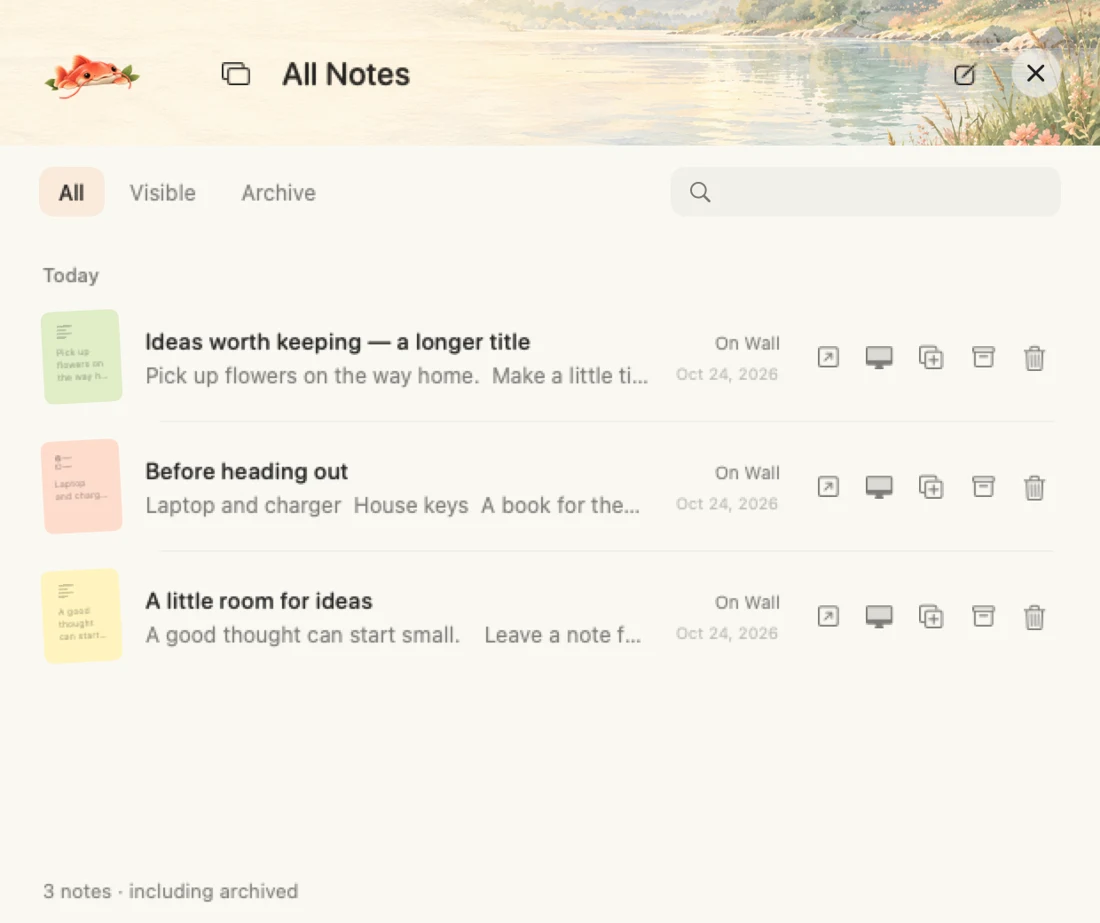Click monitor icon for 'A little room for ideas'
Viewport: 1100px width, 923px height.
(x=879, y=617)
